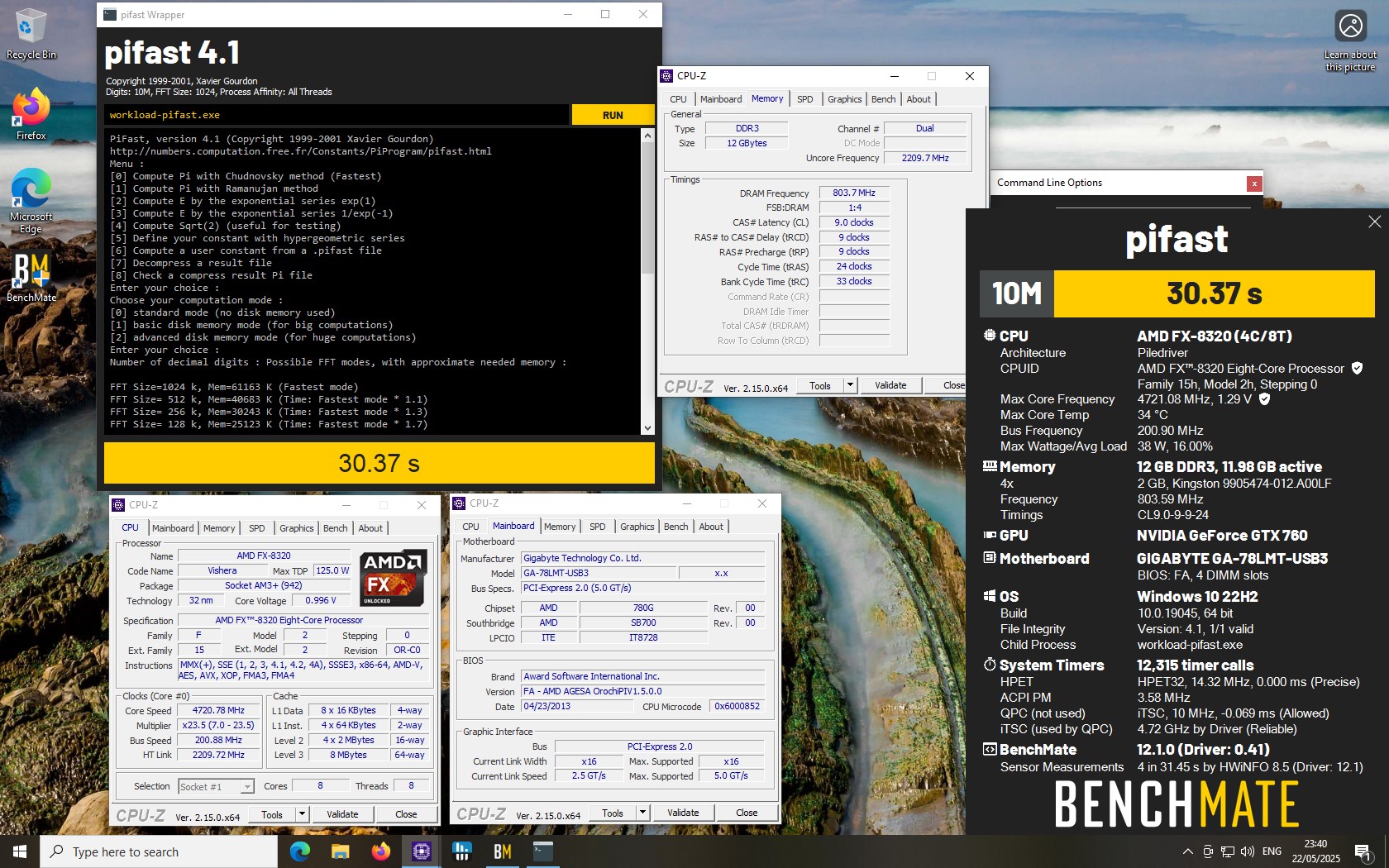
Task: Open the Recycle Bin desktop icon
Action: pyautogui.click(x=31, y=33)
